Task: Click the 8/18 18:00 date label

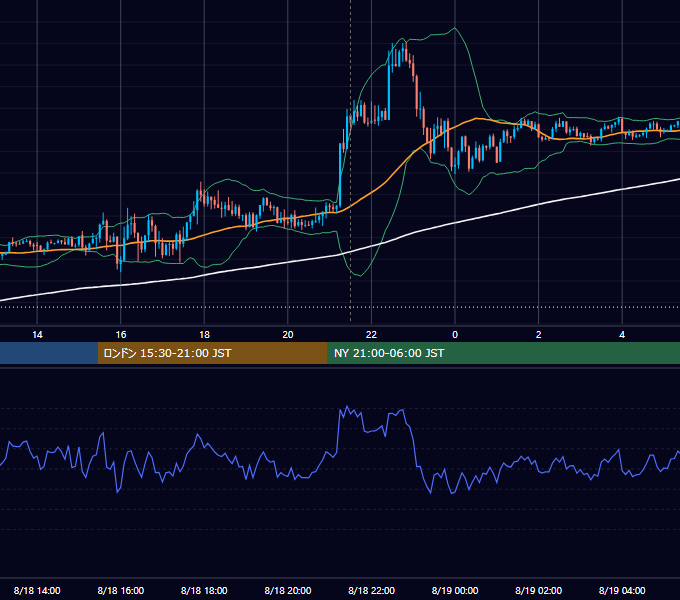Action: 204,590
